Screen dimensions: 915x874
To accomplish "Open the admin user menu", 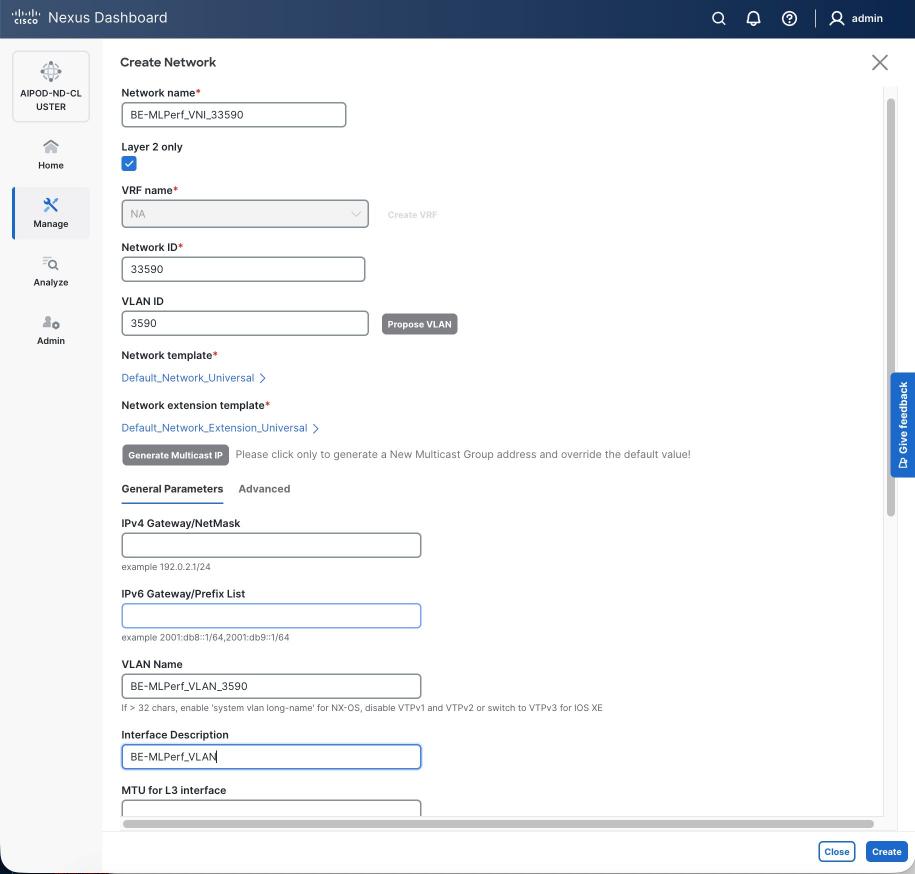I will [855, 18].
